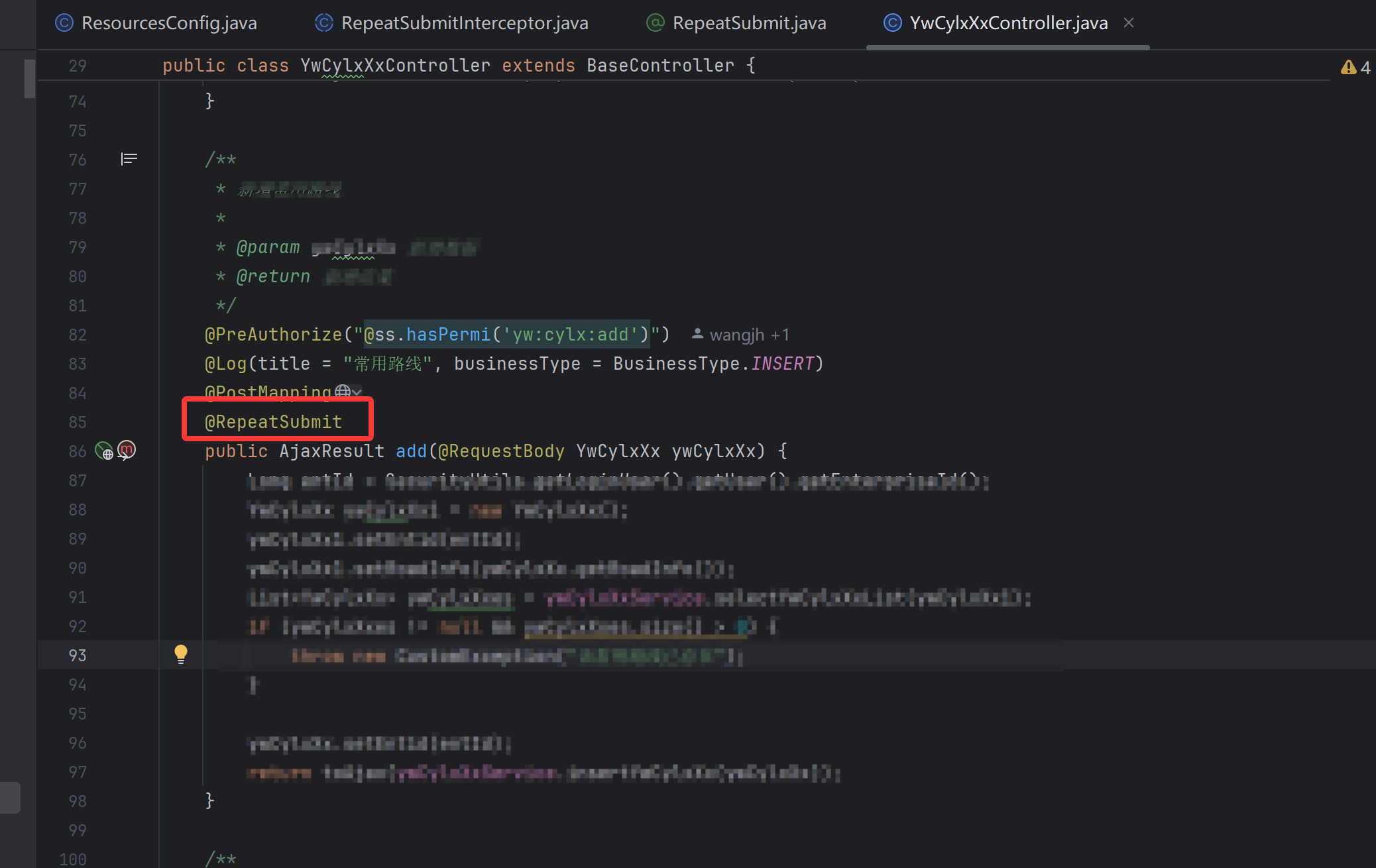Click the lightbulb quick-fix icon on line 93

point(180,654)
